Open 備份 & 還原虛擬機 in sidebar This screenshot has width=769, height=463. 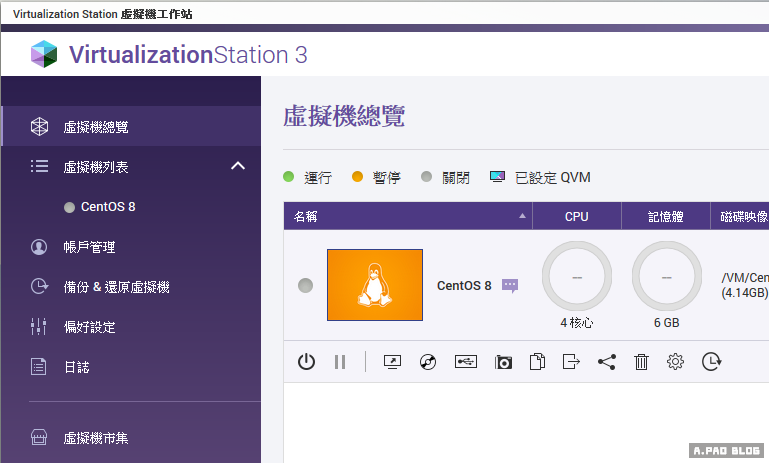116,287
